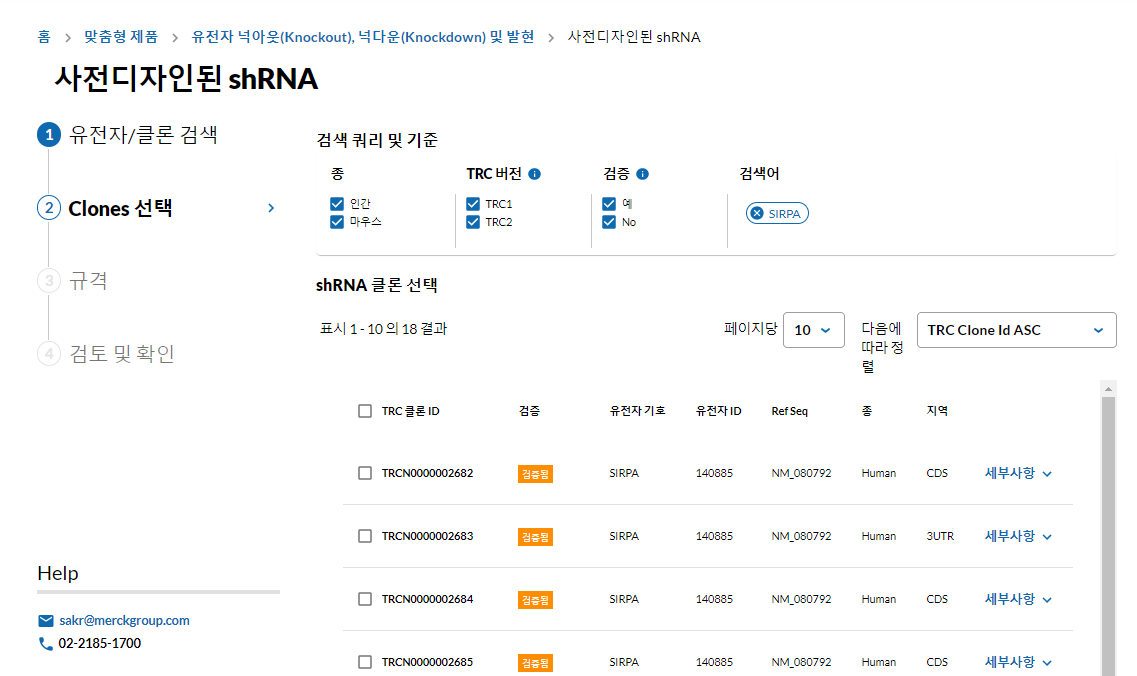The image size is (1137, 676).
Task: Check the select-all checkbox in table header
Action: (365, 411)
